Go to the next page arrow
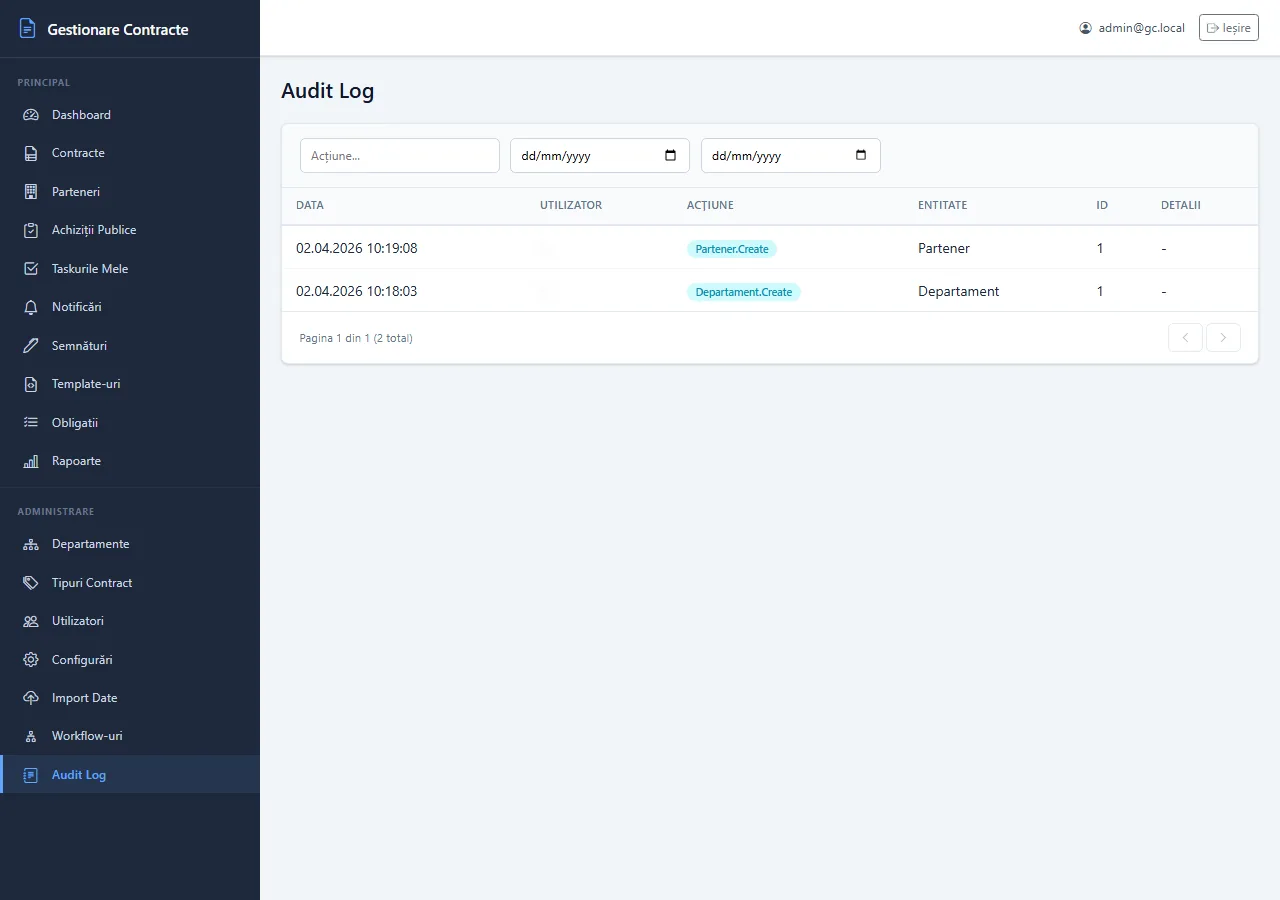 (x=1223, y=338)
